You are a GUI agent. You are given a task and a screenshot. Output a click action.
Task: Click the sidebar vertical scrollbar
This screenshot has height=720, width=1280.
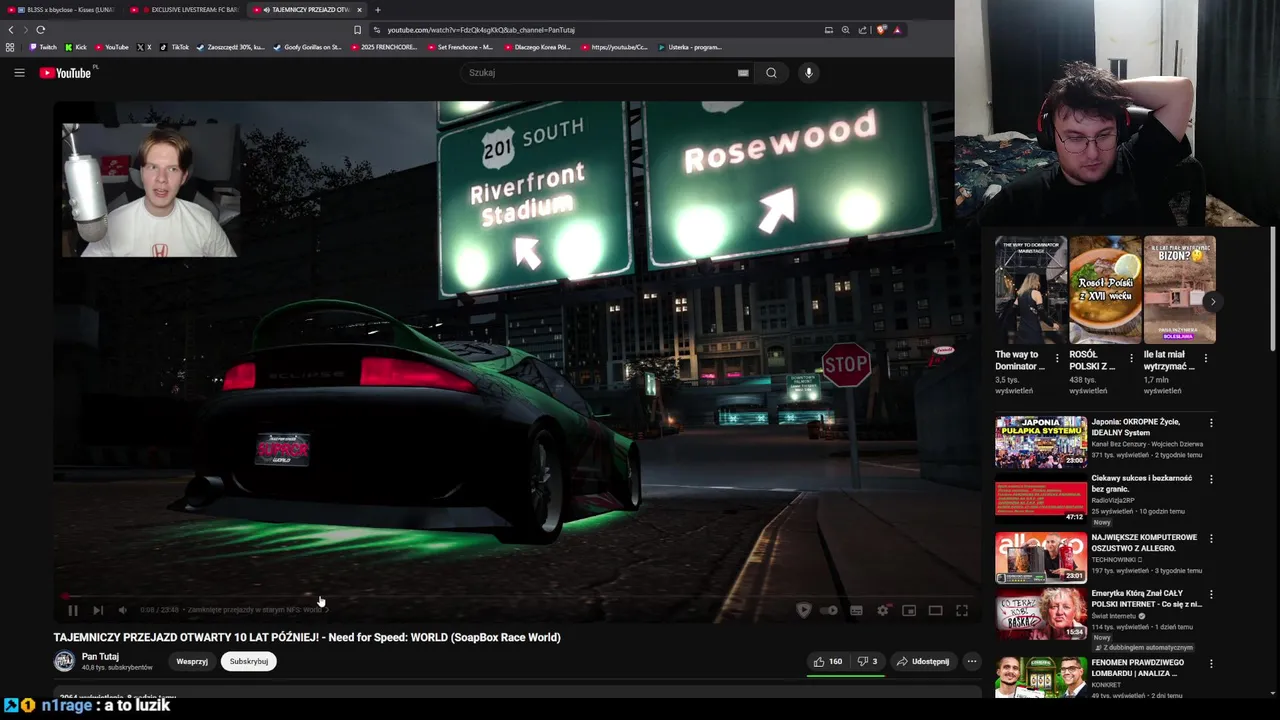[1273, 290]
